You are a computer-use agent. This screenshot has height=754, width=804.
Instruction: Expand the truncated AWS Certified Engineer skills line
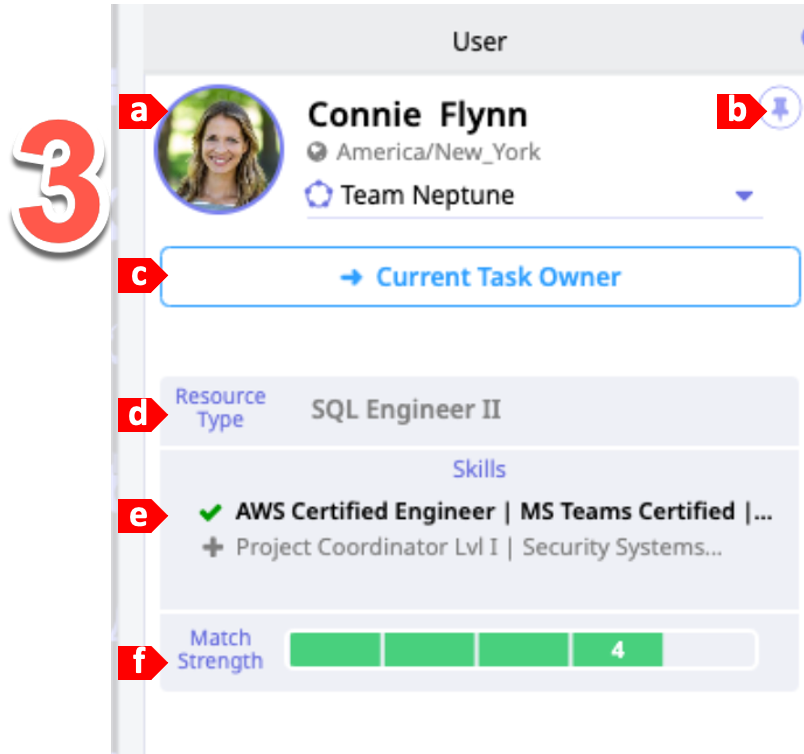pos(503,512)
